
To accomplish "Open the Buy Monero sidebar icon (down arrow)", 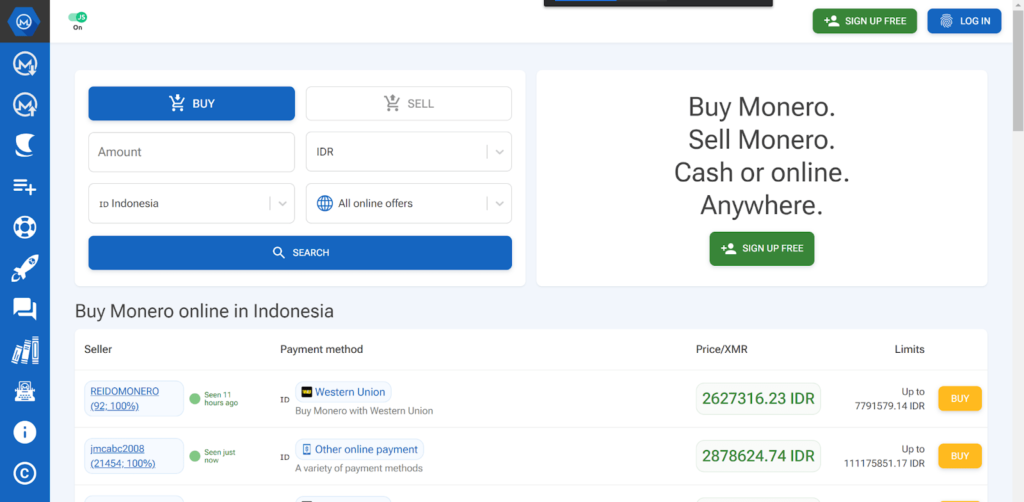I will pyautogui.click(x=25, y=63).
